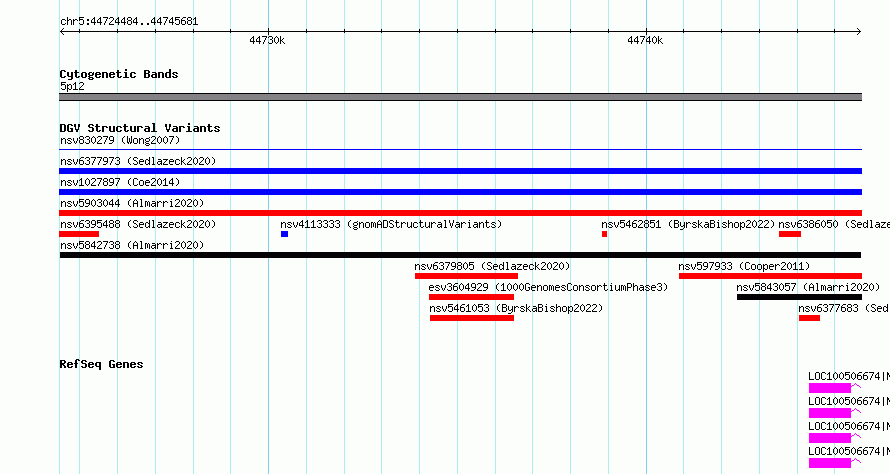Screen dimensions: 890x474
Task: Open the nsv5461053 (ByrskaBishop2022) label
Action: (x=516, y=308)
